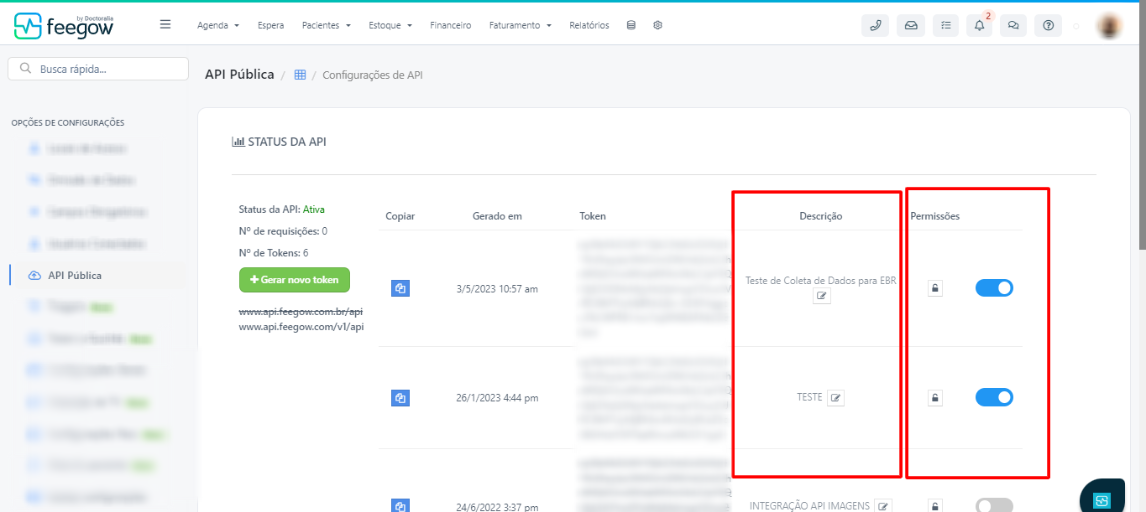This screenshot has height=512, width=1146.
Task: Open the chat messages icon button
Action: pos(1014,26)
